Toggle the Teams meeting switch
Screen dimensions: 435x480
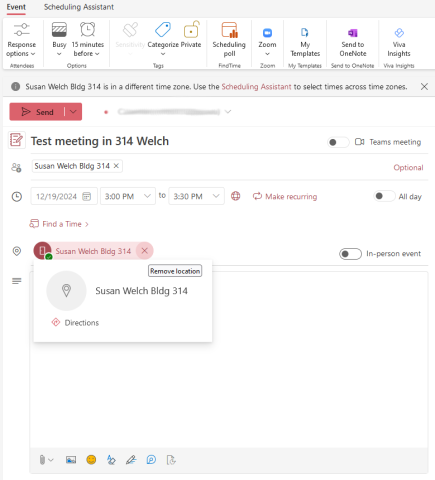338,142
